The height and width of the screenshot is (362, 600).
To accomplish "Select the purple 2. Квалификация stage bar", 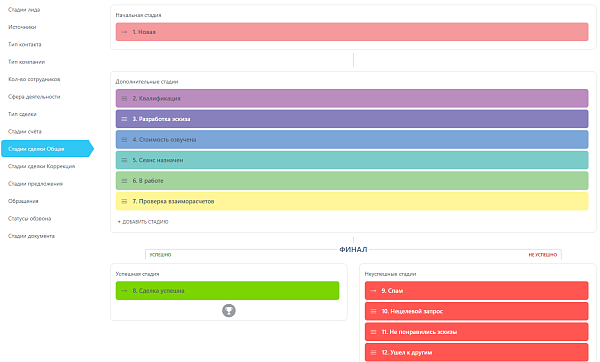I will coord(352,98).
